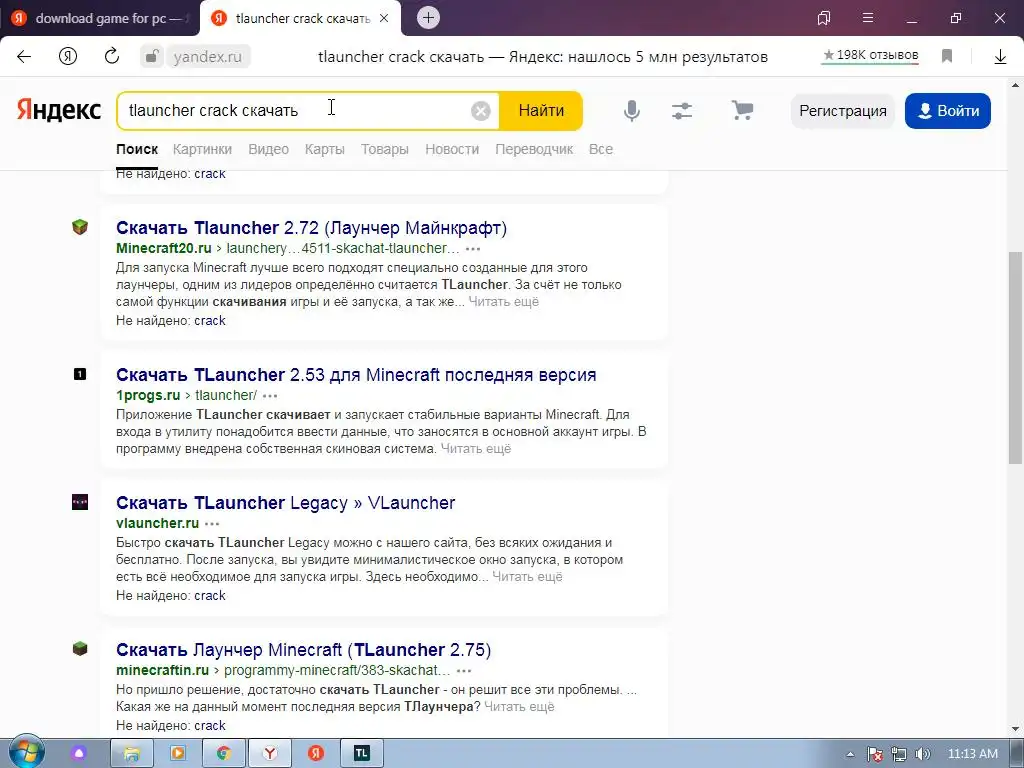Switch to Картинки search tab
The width and height of the screenshot is (1024, 768).
(x=202, y=149)
